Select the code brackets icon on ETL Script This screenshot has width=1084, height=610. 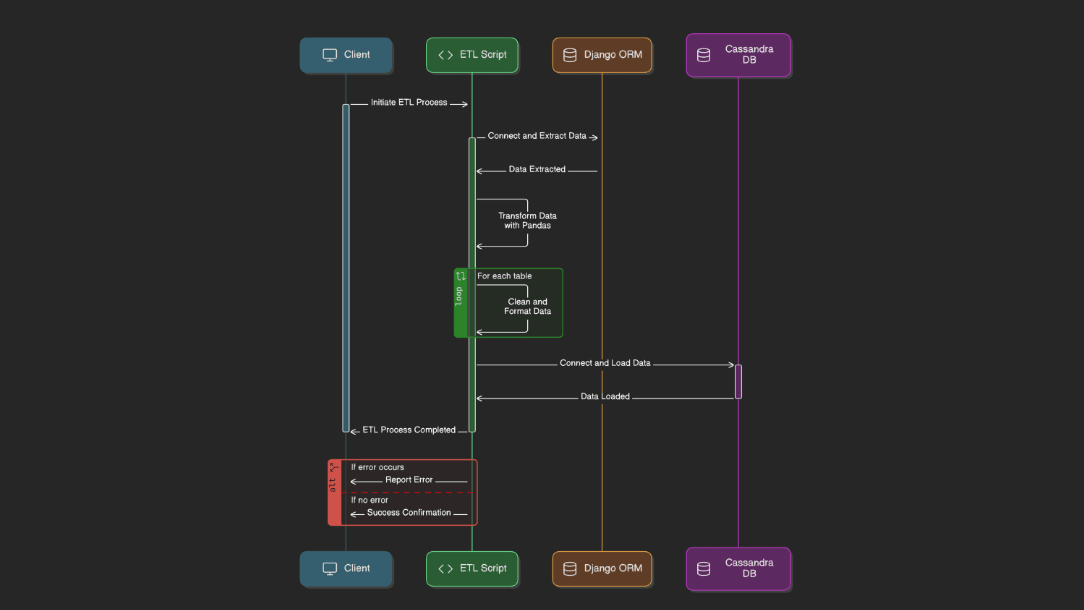tap(445, 55)
